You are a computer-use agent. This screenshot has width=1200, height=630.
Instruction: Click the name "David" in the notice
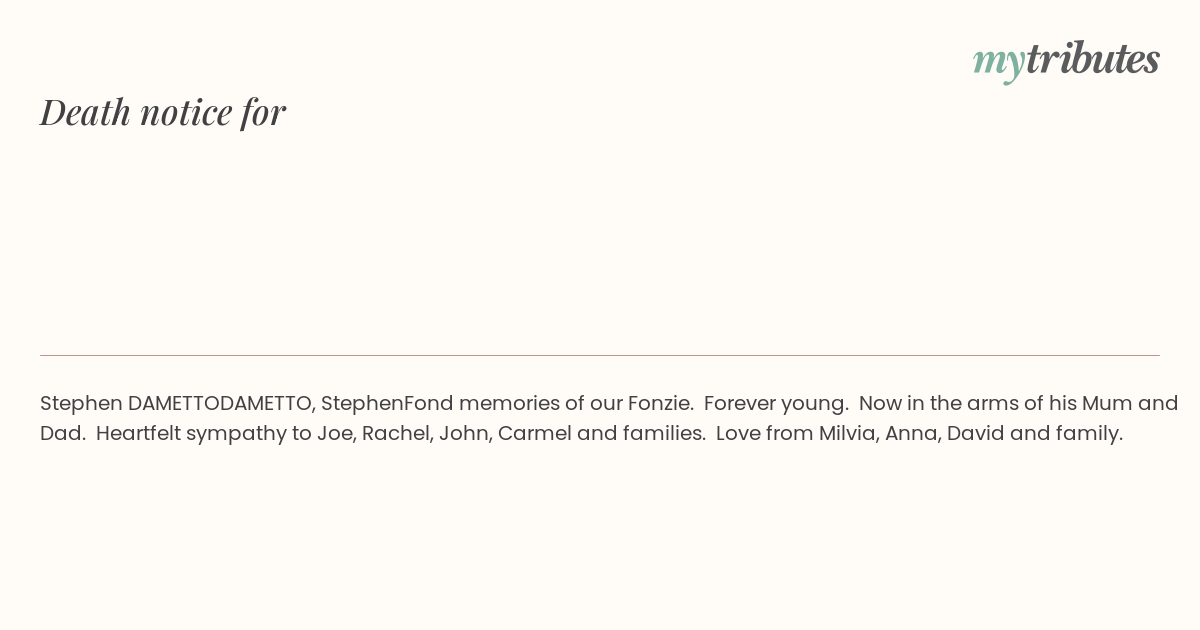973,434
